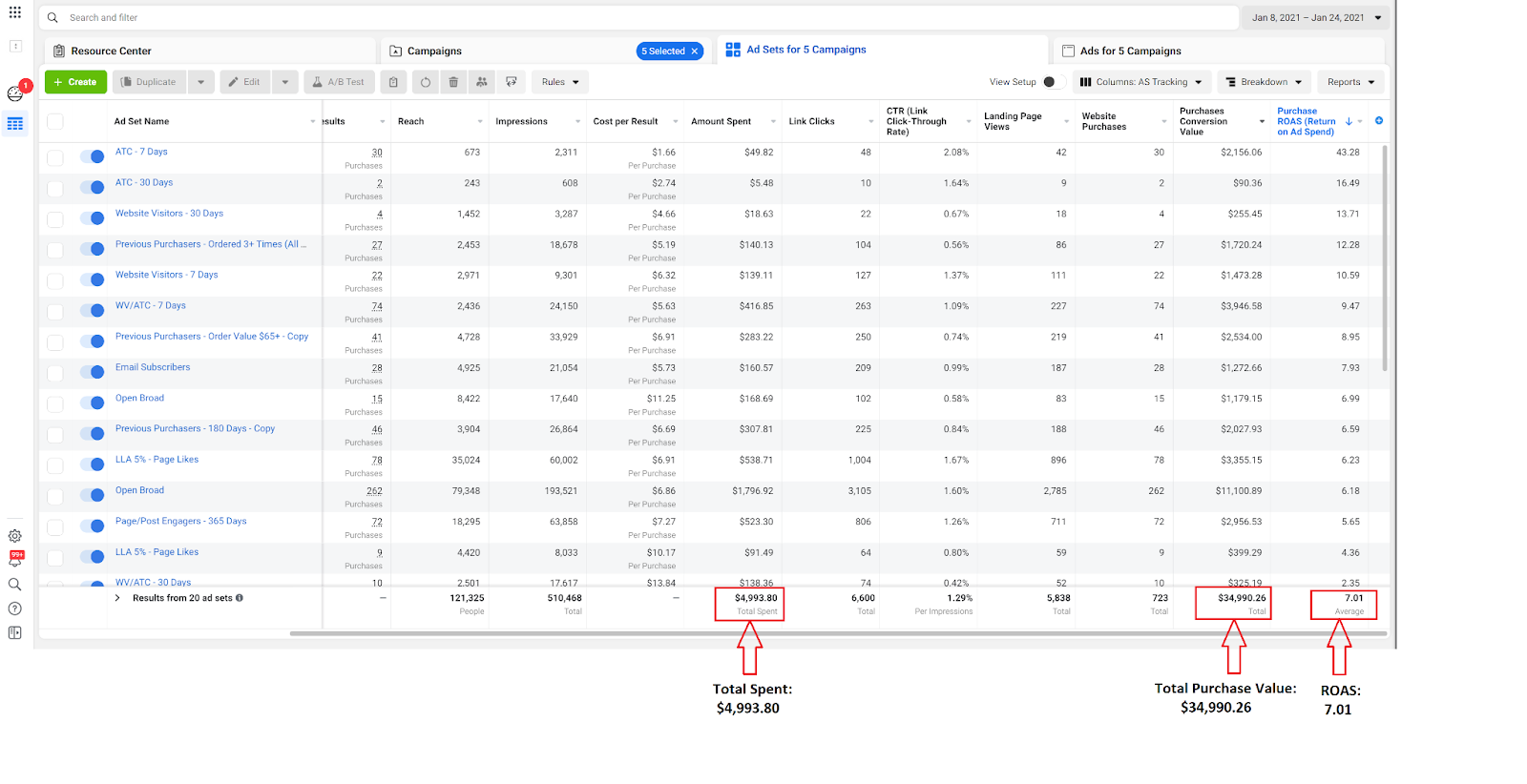Screen dimensions: 1527x784
Task: Open the Duplicate dropdown arrow
Action: click(x=200, y=82)
